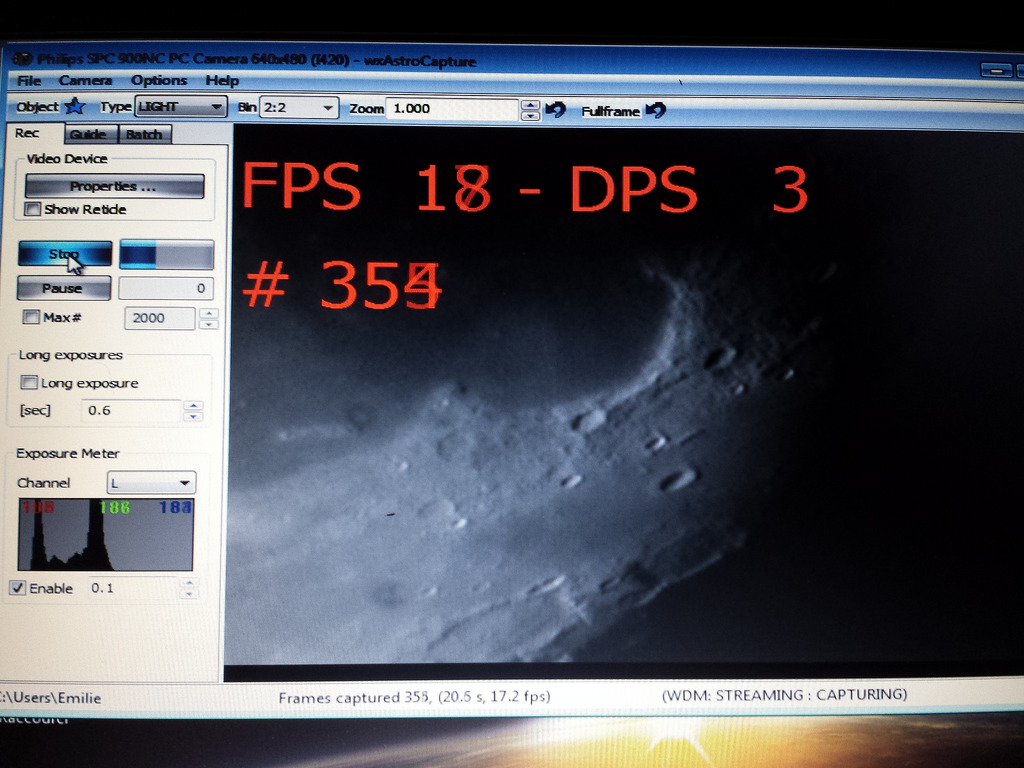Uncheck the exposure meter Enable checkbox
This screenshot has width=1024, height=768.
point(18,588)
